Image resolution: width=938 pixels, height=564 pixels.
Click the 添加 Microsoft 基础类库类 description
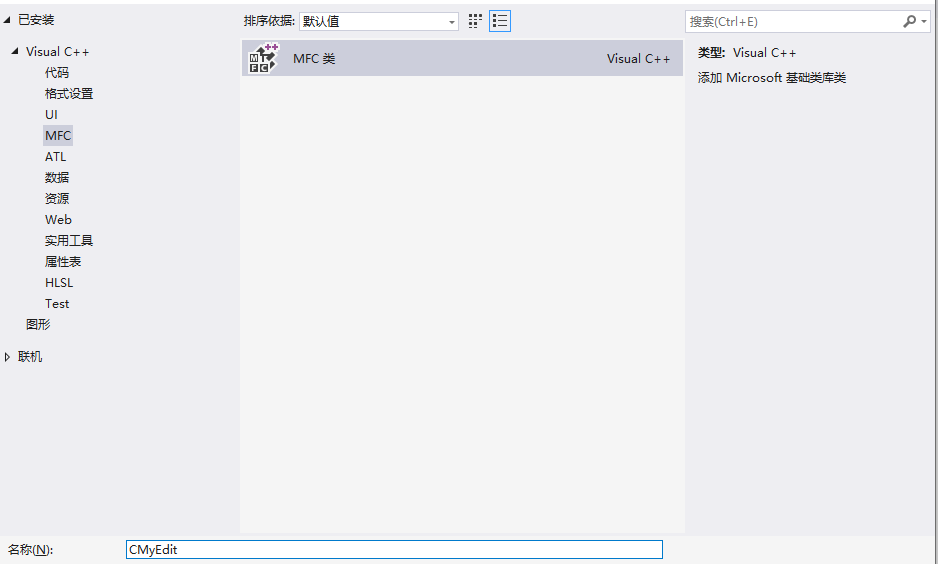[772, 78]
